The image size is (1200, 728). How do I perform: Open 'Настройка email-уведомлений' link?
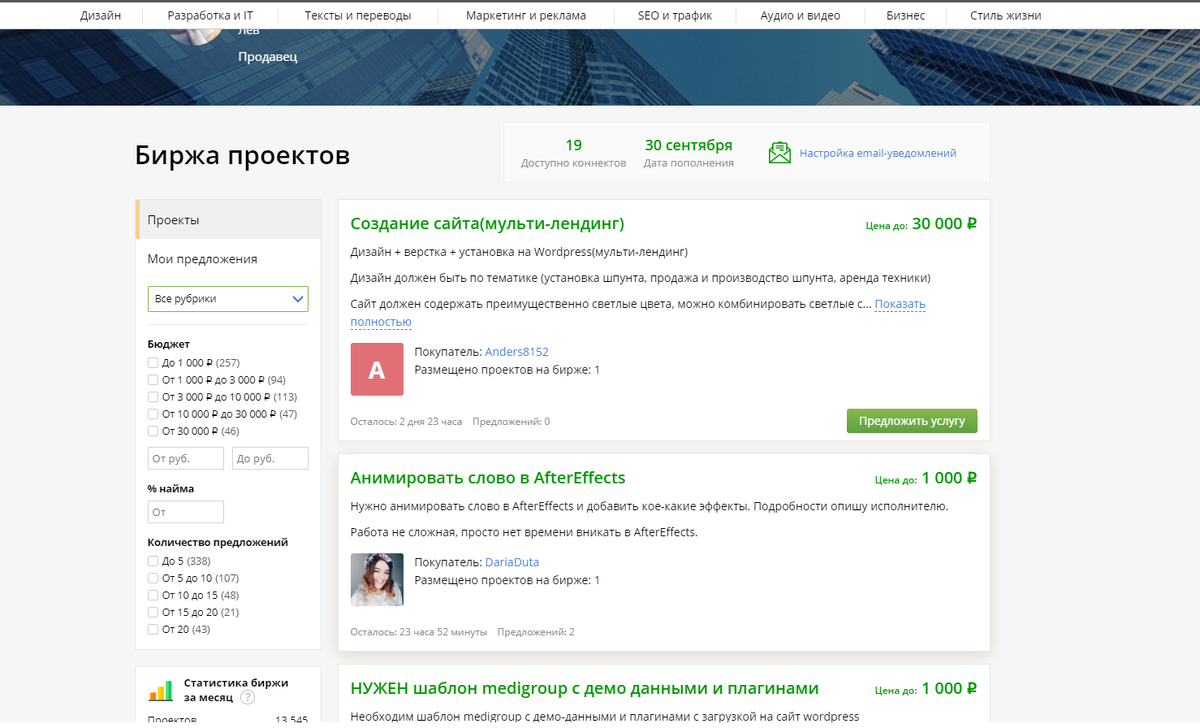click(x=878, y=153)
